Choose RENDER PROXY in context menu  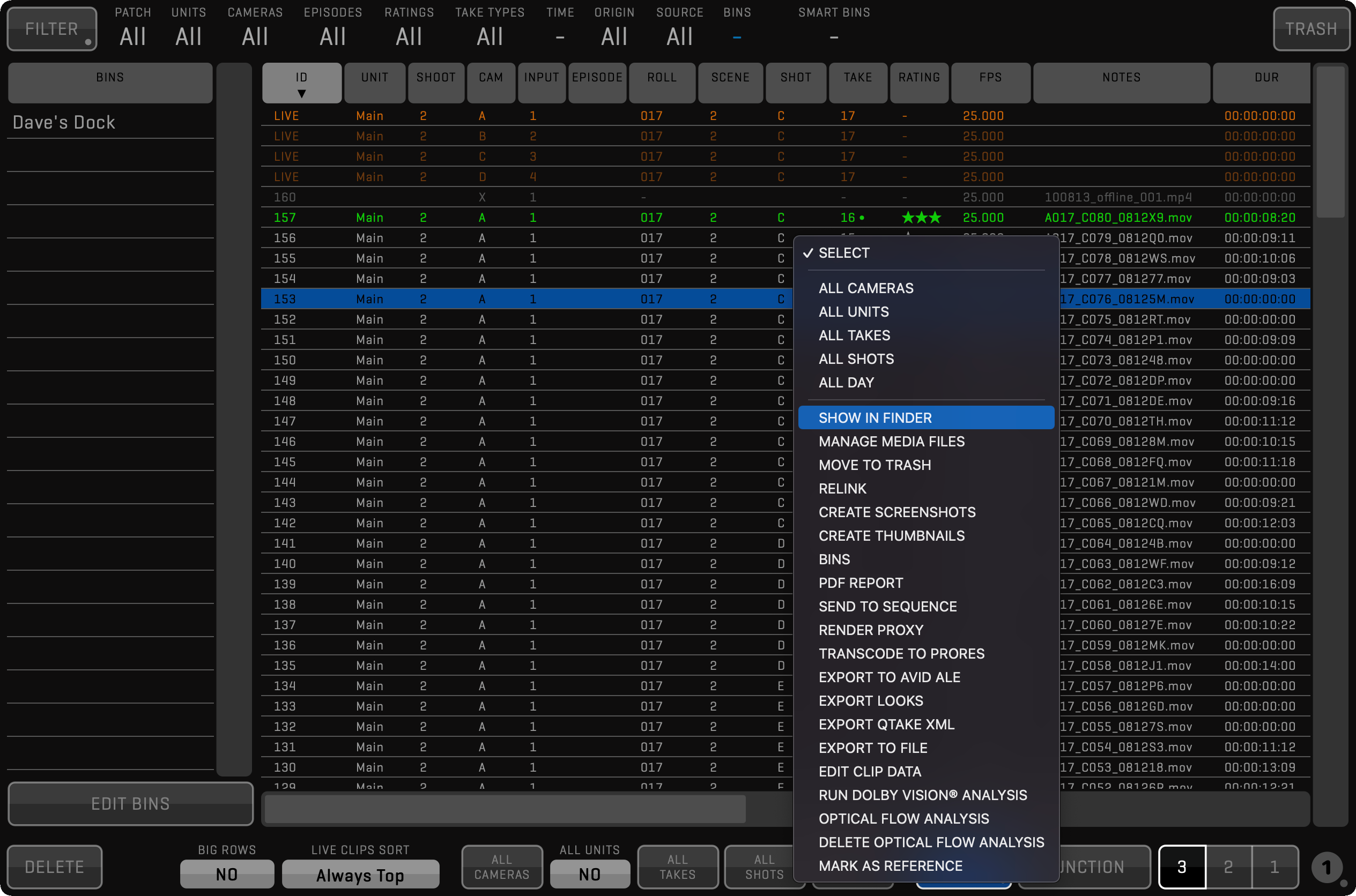tap(871, 630)
